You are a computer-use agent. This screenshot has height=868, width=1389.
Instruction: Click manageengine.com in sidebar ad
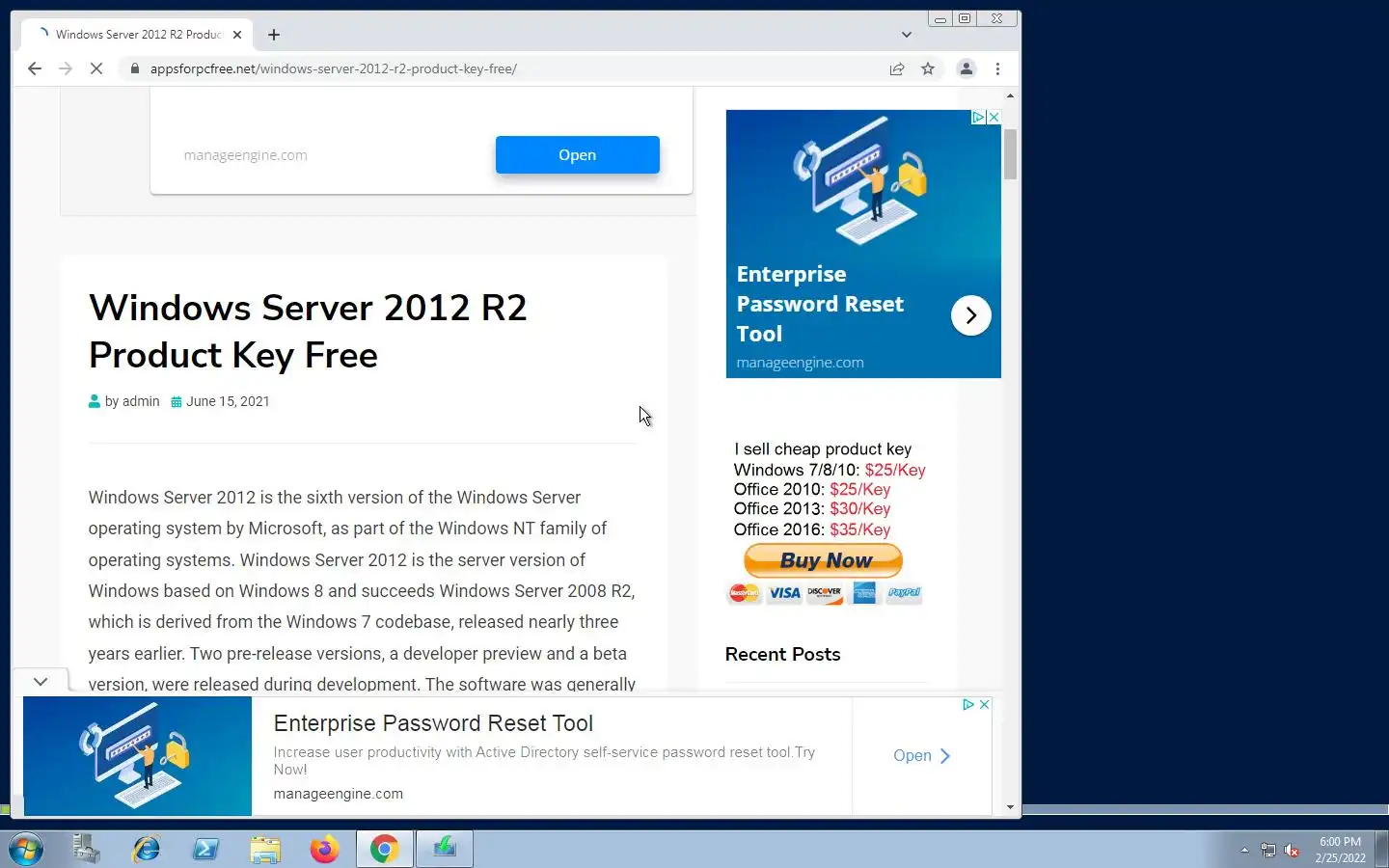[800, 363]
